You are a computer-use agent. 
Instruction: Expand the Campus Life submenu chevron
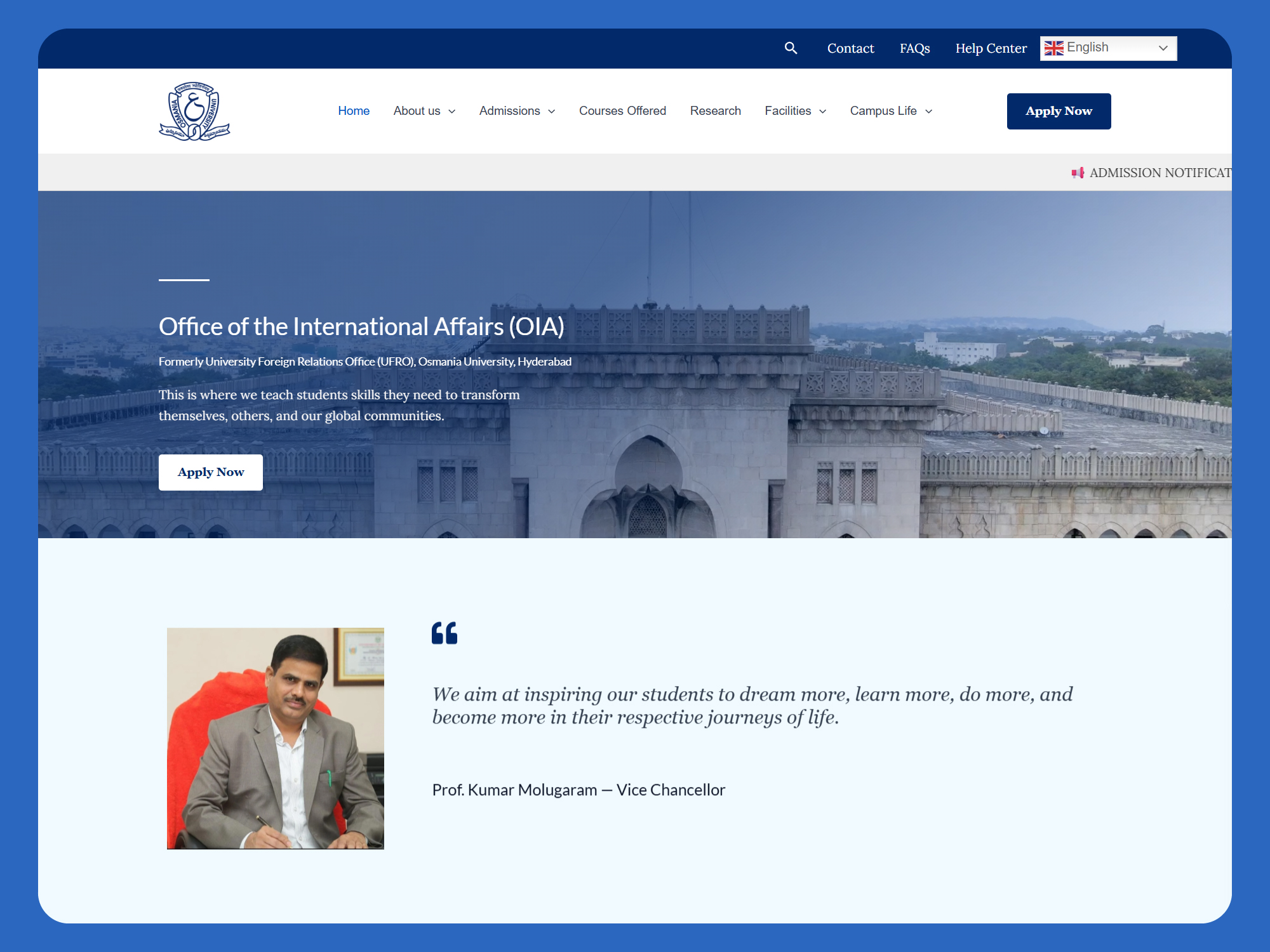(x=929, y=112)
